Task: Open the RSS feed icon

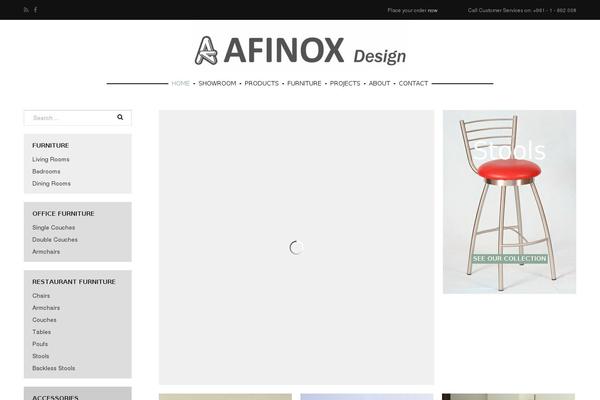Action: click(x=26, y=10)
